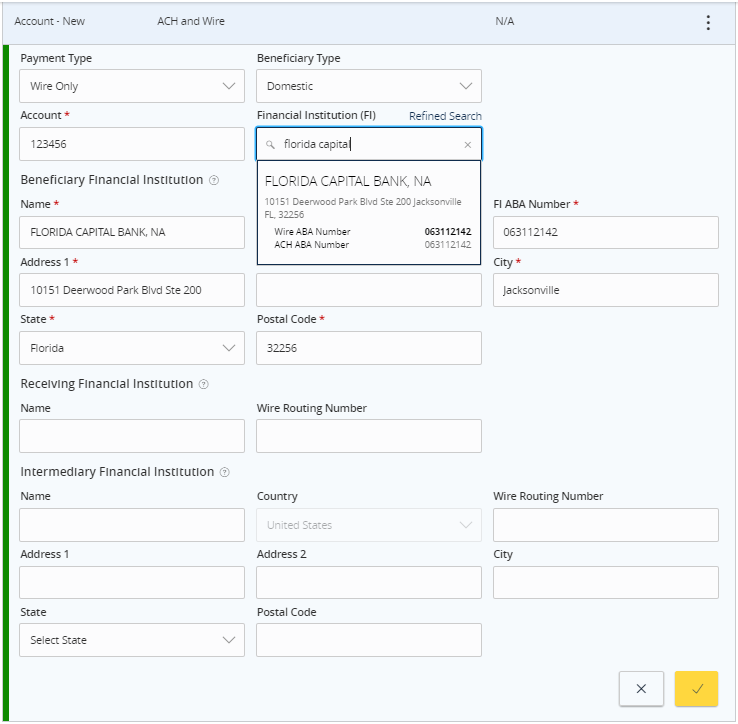
Task: Open the Intermediary Country dropdown
Action: 369,525
